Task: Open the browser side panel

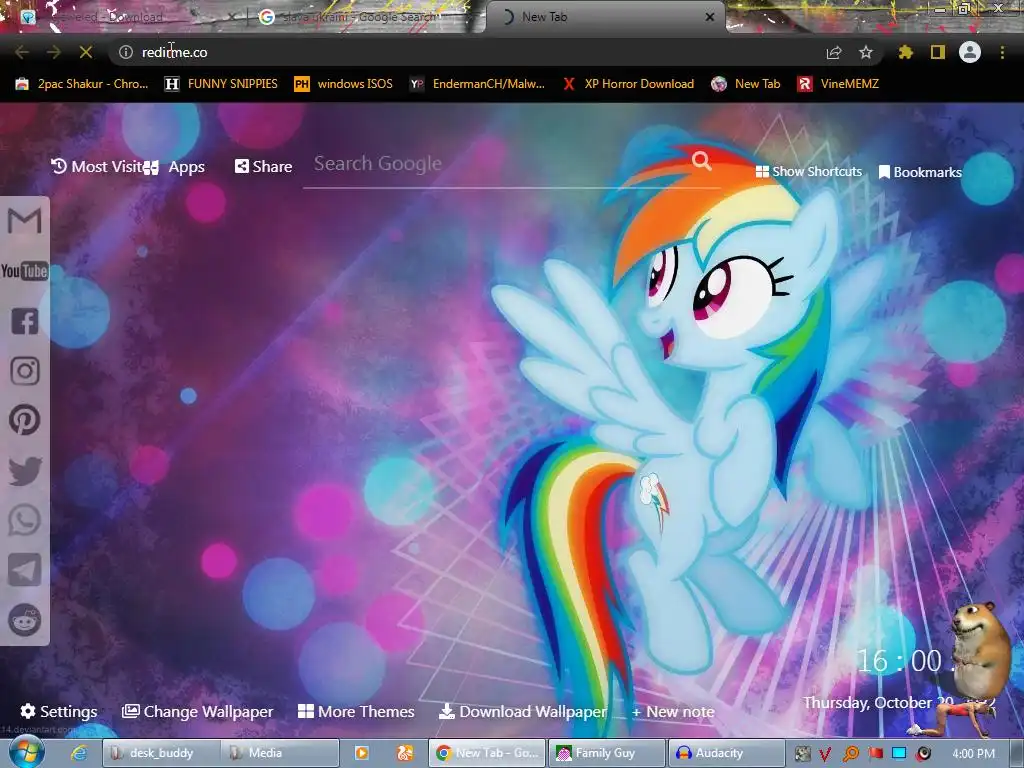Action: [938, 52]
